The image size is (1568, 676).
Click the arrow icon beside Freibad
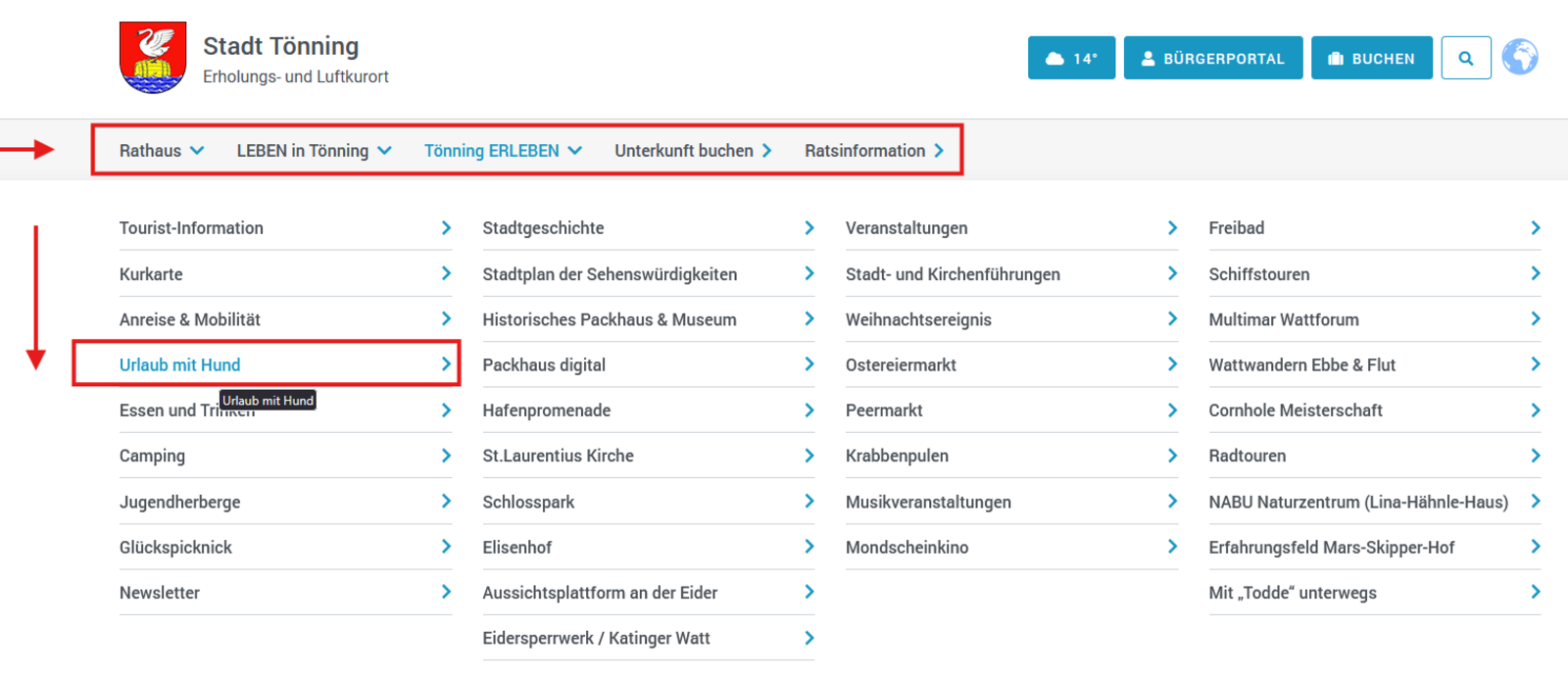click(1535, 228)
